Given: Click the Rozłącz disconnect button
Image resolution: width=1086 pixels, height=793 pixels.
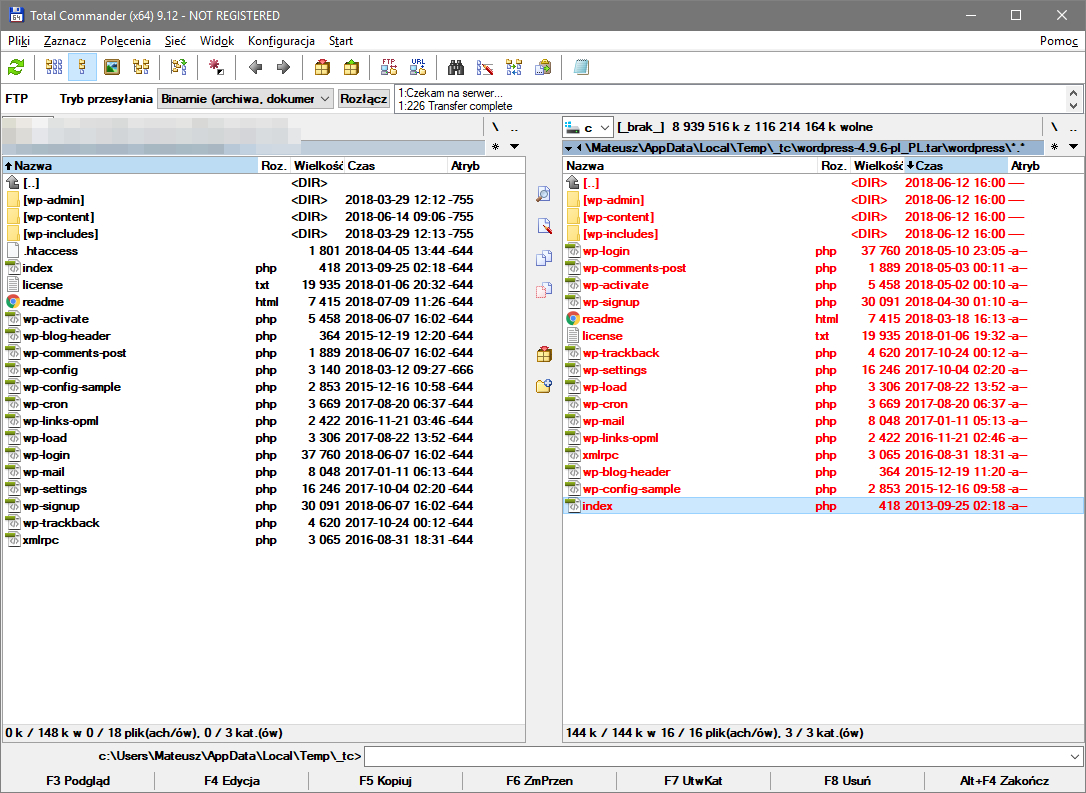Looking at the screenshot, I should [x=364, y=98].
